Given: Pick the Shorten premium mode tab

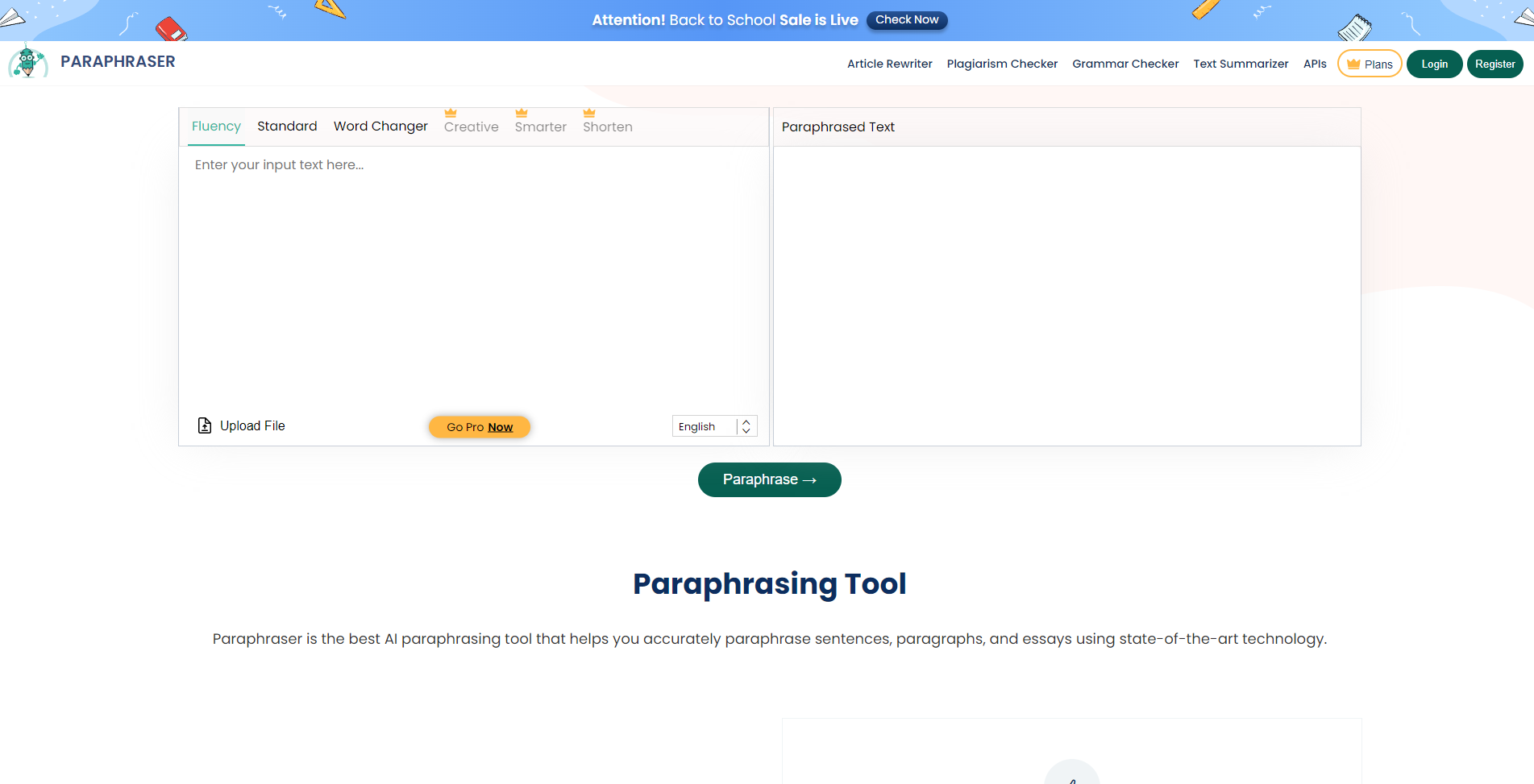Looking at the screenshot, I should point(608,127).
